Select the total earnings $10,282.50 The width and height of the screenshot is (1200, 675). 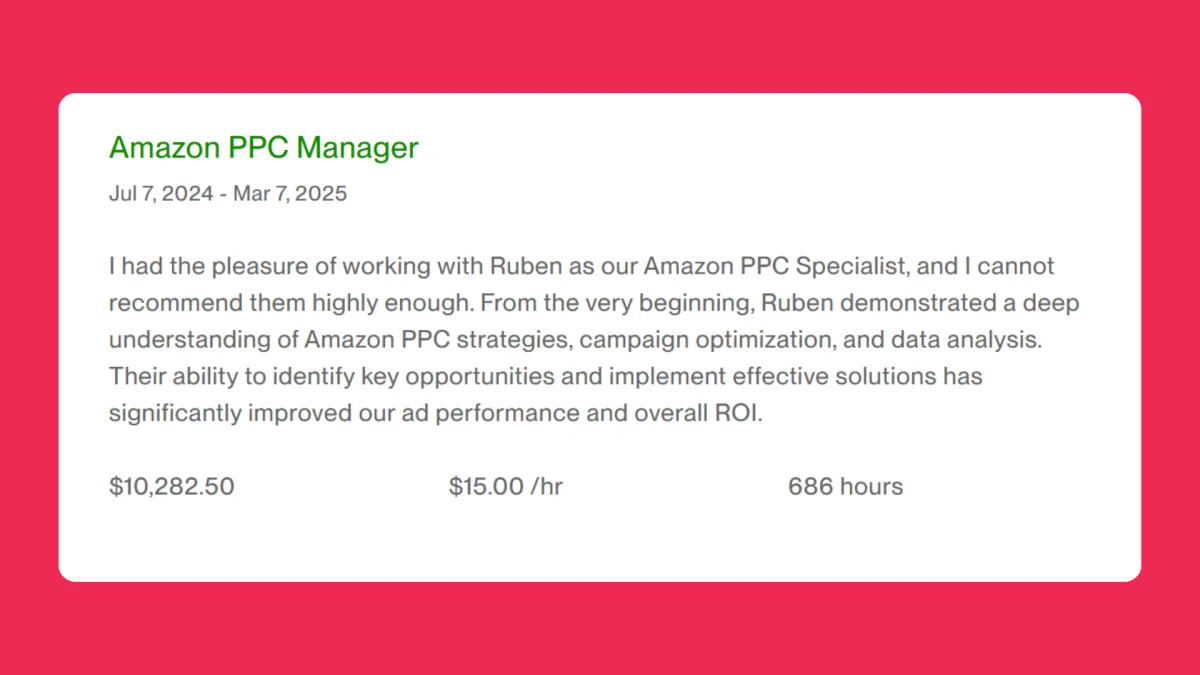[172, 487]
